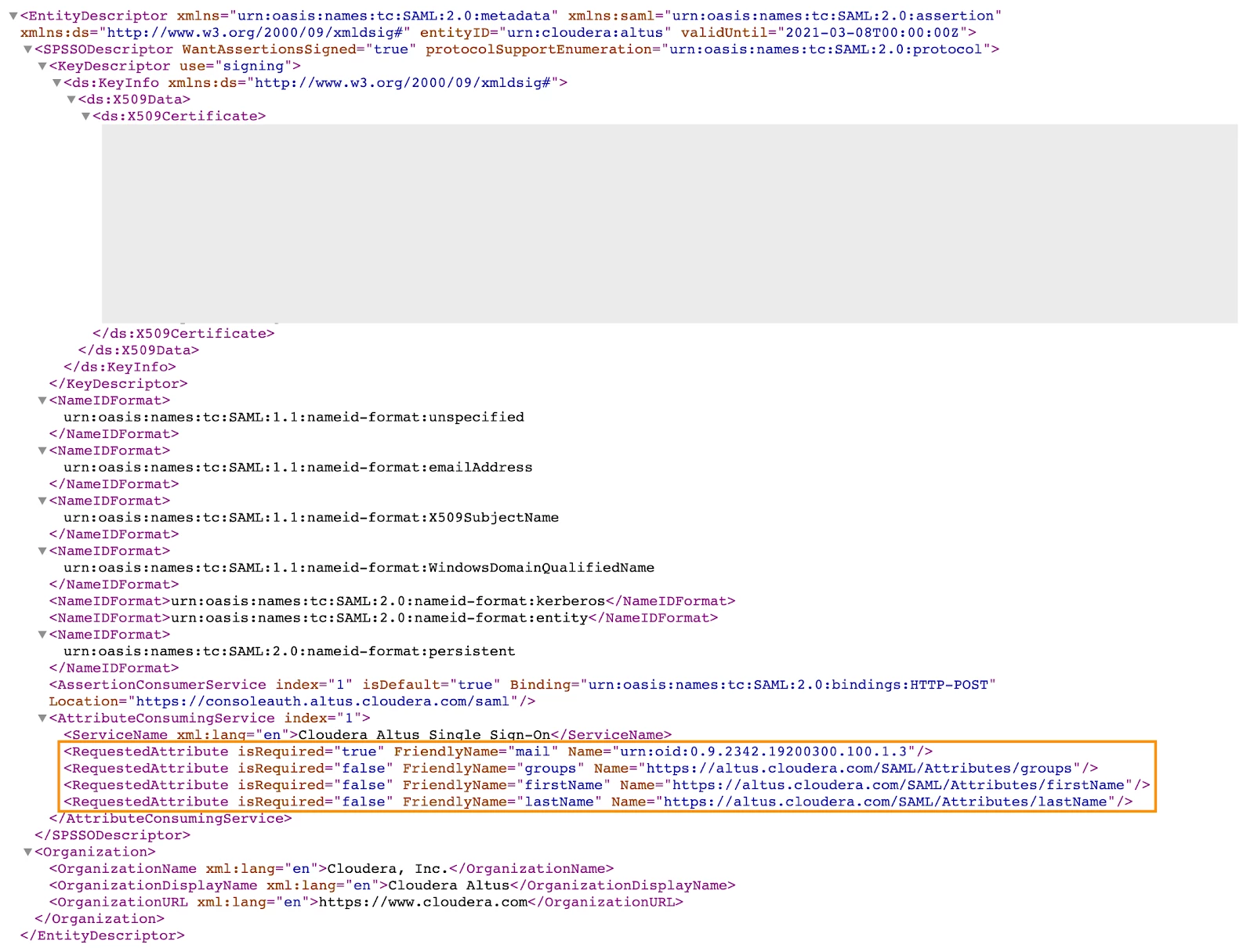This screenshot has width=1254, height=952.
Task: Collapse the KeyDescriptor signing node
Action: (x=42, y=66)
